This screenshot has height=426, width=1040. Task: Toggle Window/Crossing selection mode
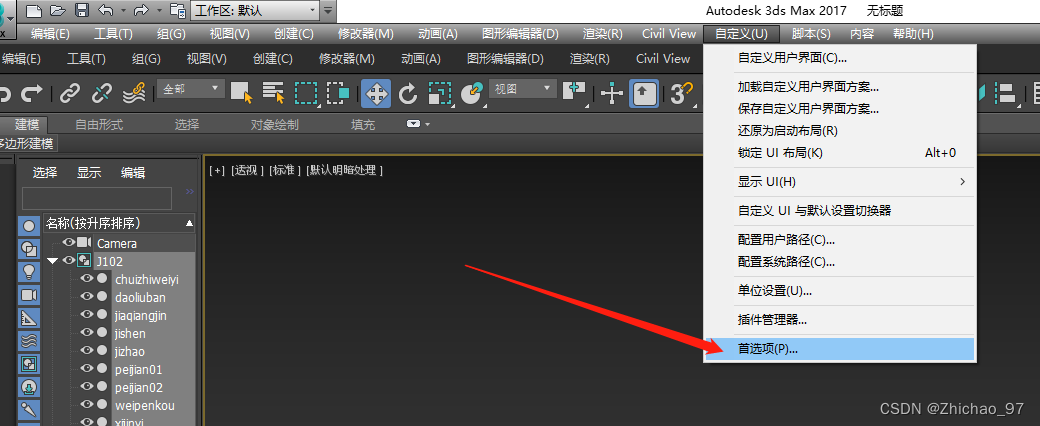pos(338,94)
